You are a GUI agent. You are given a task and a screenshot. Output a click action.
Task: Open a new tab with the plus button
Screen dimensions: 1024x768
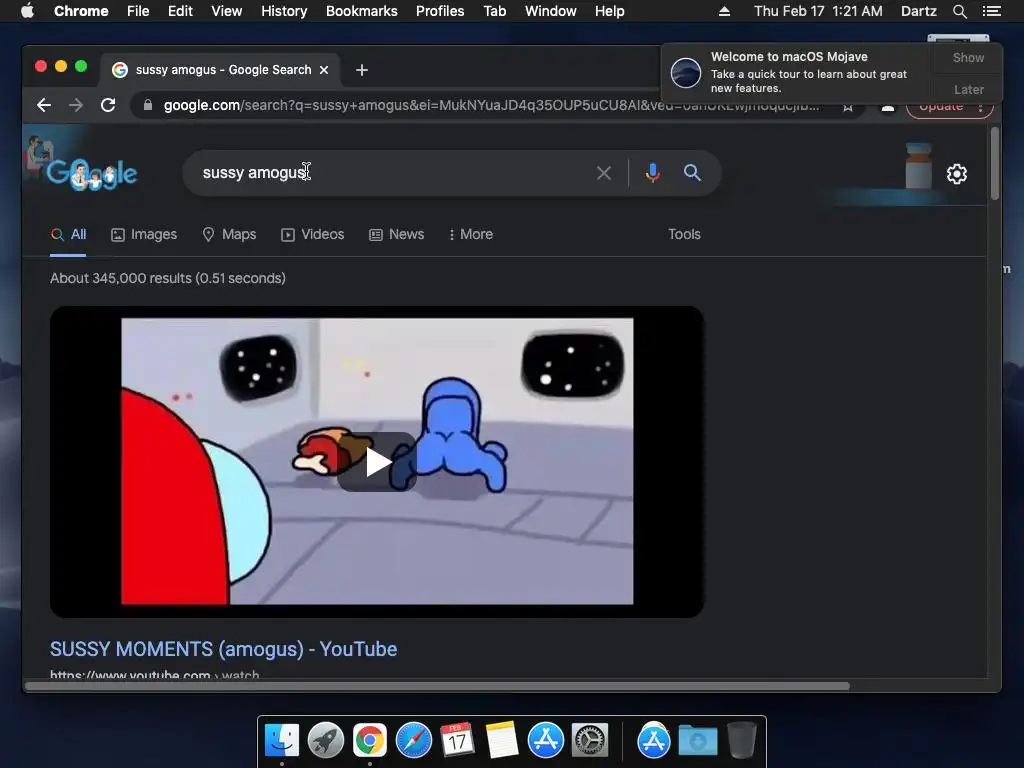362,70
